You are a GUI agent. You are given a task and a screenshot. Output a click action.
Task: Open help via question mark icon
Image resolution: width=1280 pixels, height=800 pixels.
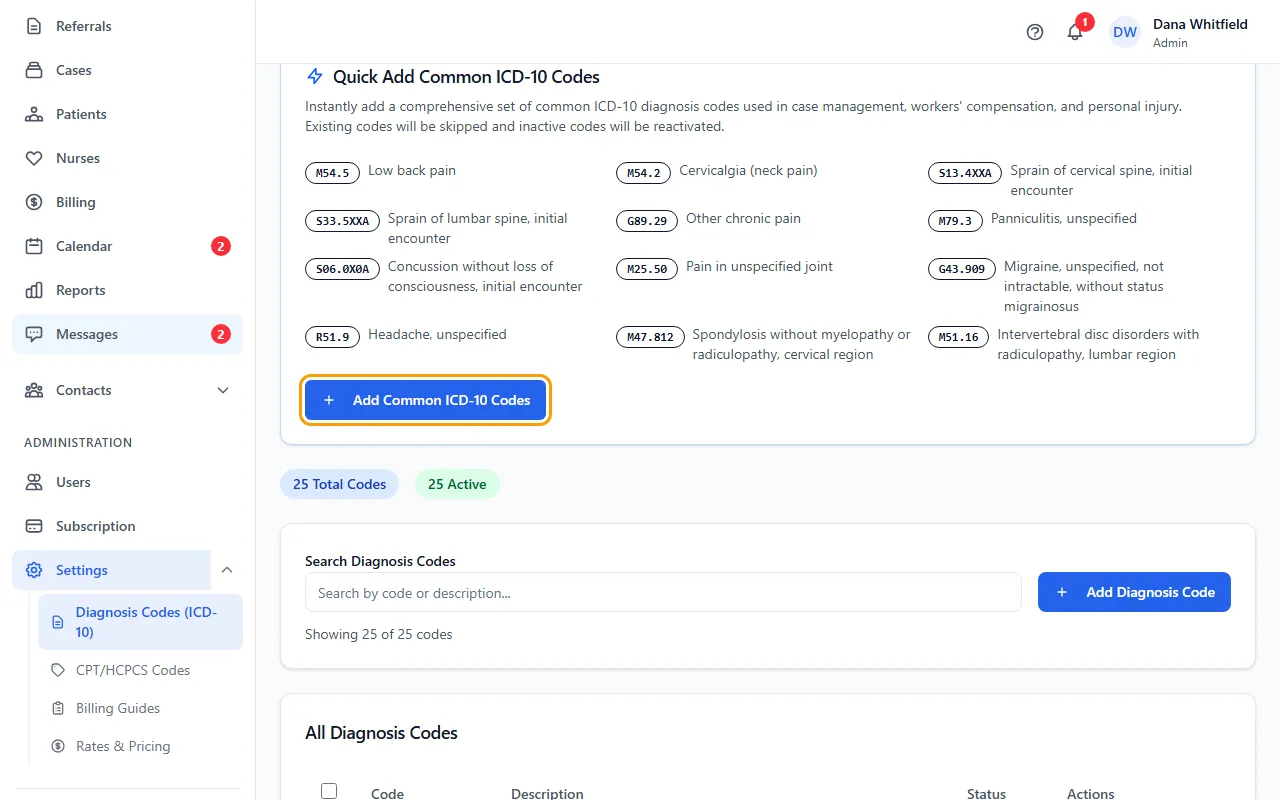1035,32
